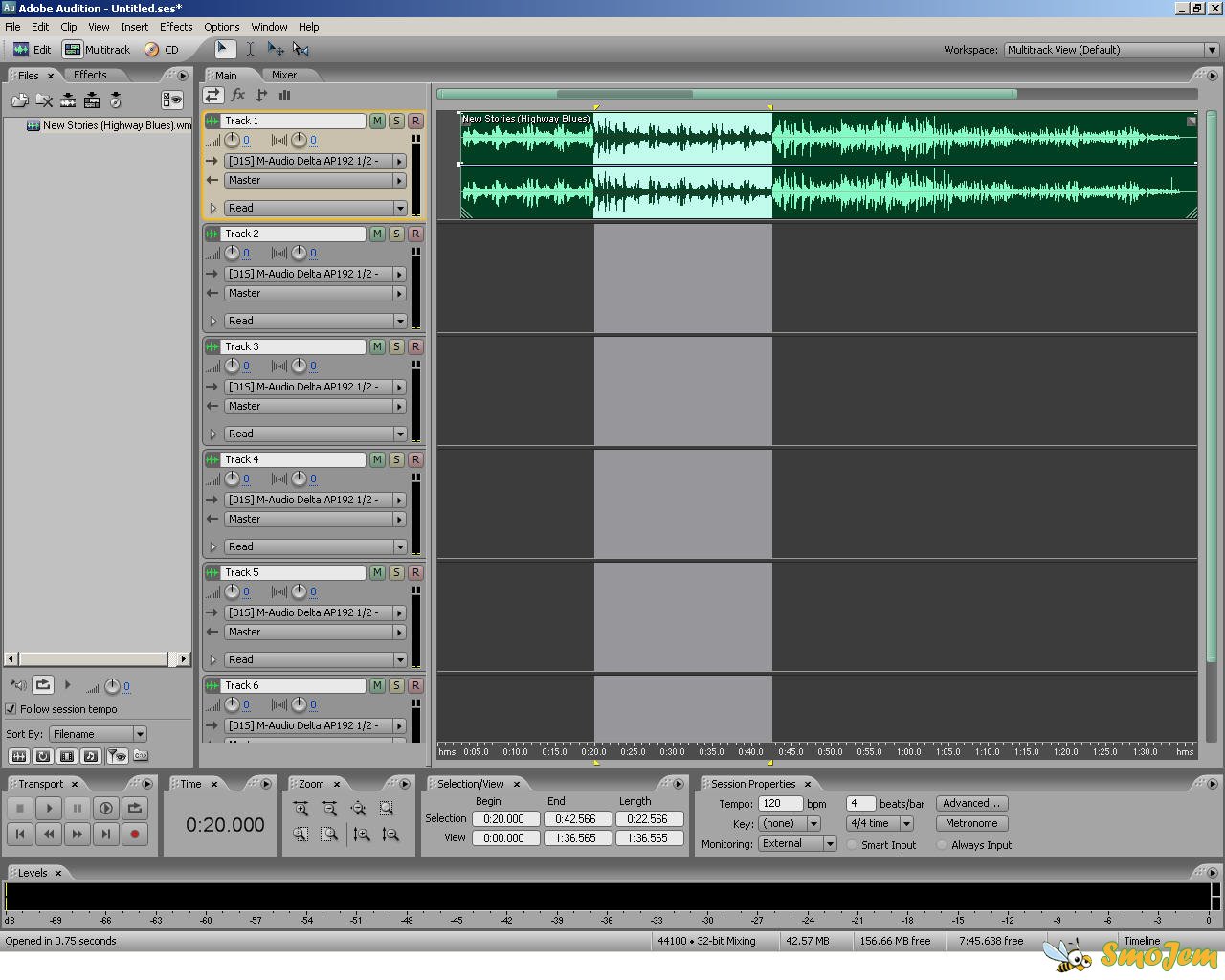Select New Stories (Highway Blues) file
Image resolution: width=1225 pixels, height=980 pixels.
(108, 125)
